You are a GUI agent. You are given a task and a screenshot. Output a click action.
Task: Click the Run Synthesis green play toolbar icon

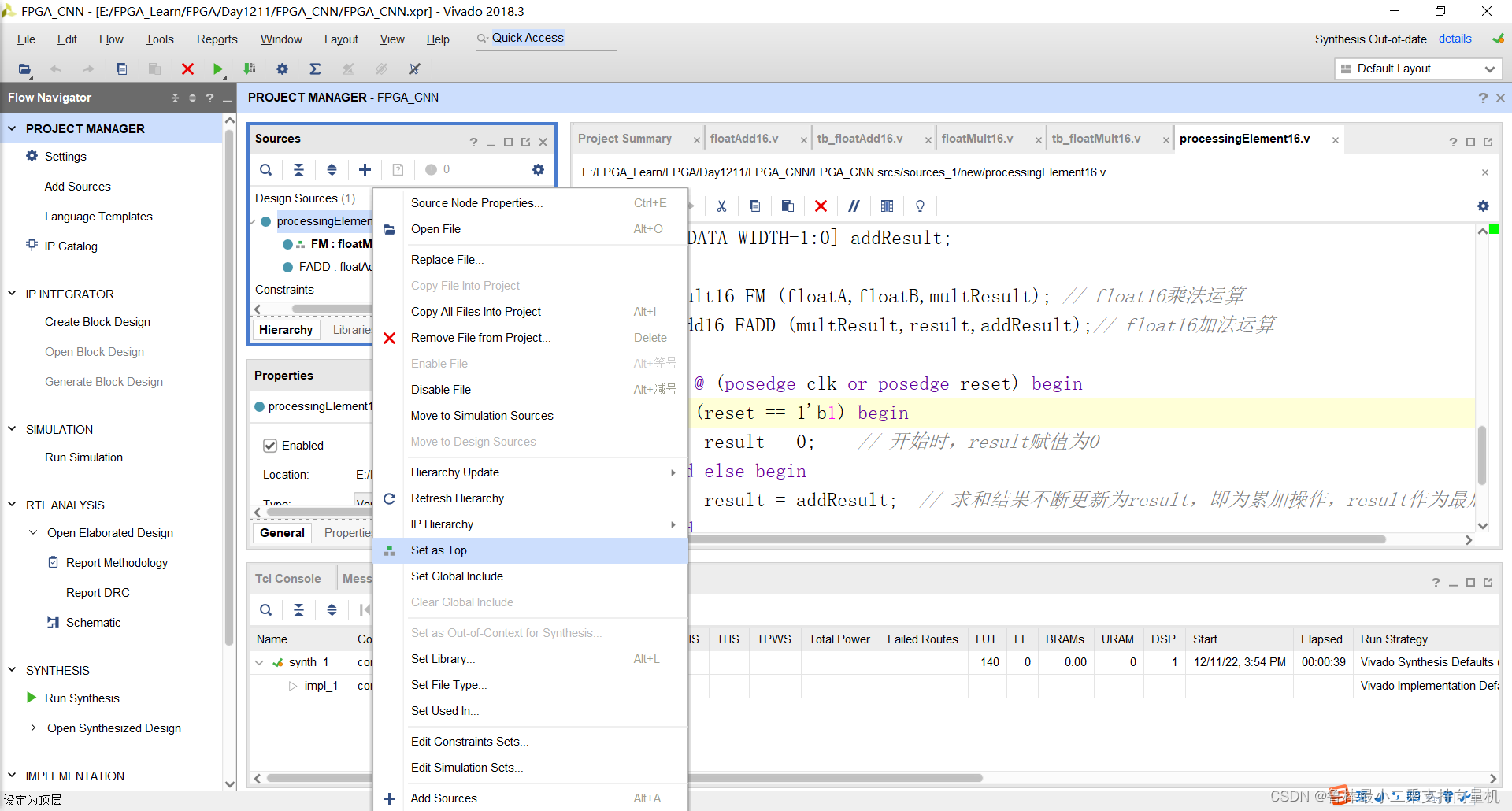[218, 69]
